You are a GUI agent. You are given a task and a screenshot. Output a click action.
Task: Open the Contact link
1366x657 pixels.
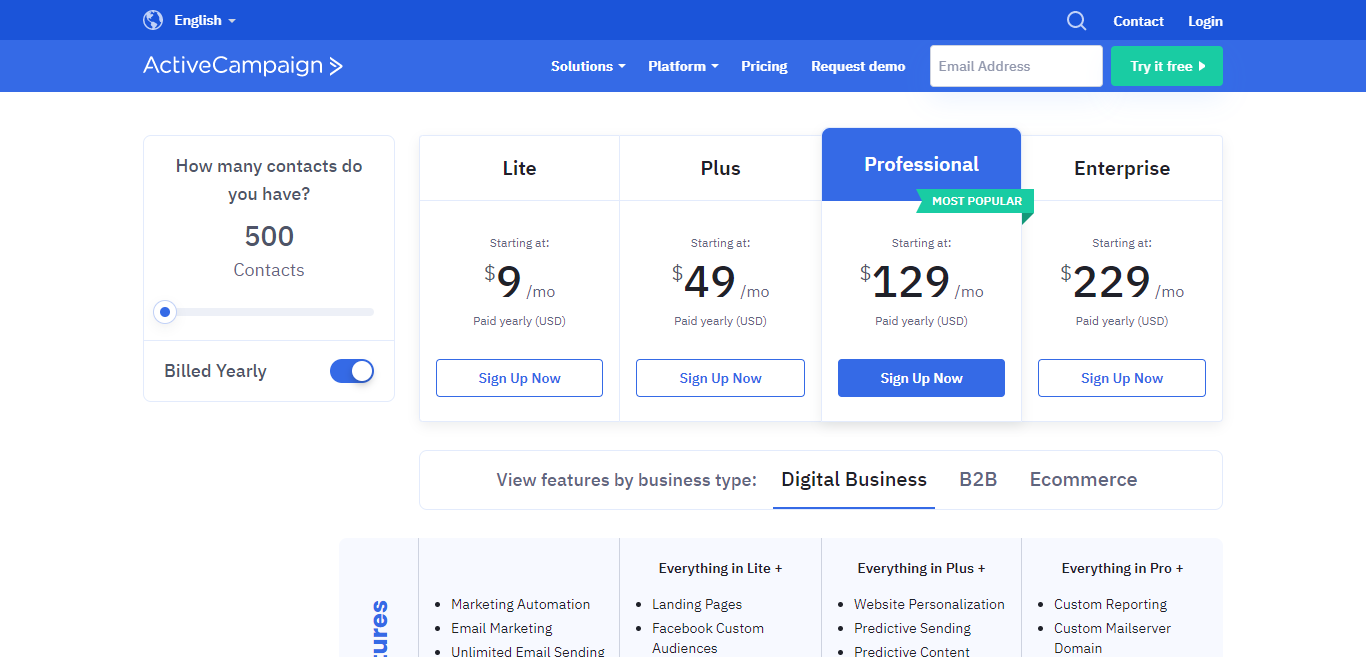click(x=1138, y=21)
